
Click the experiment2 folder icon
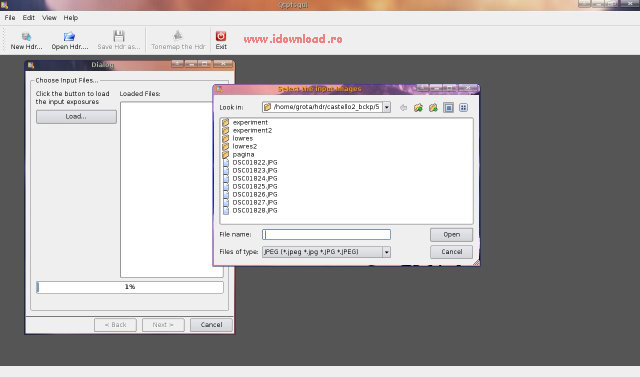226,131
